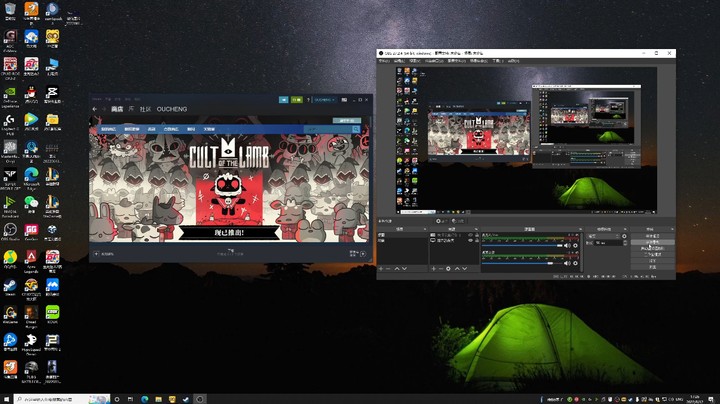Click green wishlist button above Steam store bar
Viewport: 720px width, 404px height.
347,121
